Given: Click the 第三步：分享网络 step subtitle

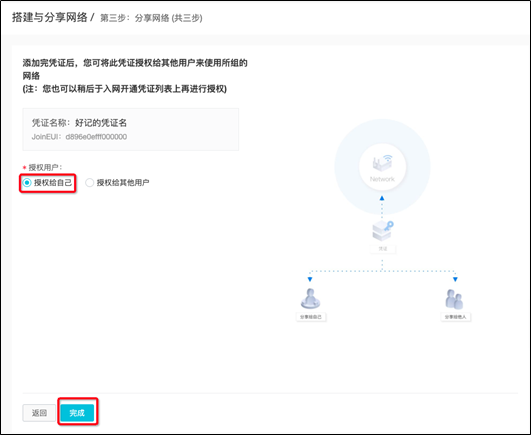Looking at the screenshot, I should click(x=151, y=18).
